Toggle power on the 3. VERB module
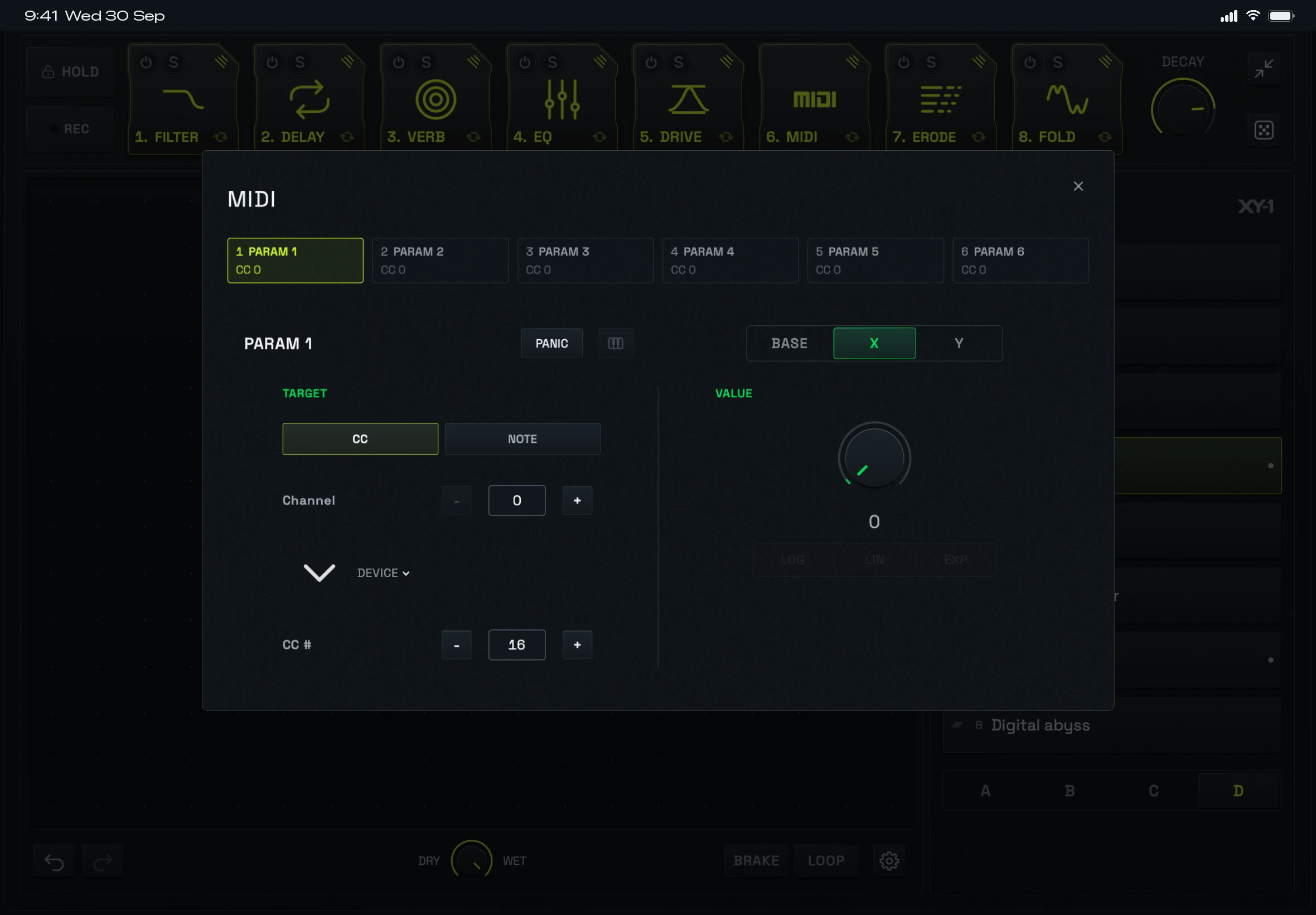1316x915 pixels. [x=399, y=62]
